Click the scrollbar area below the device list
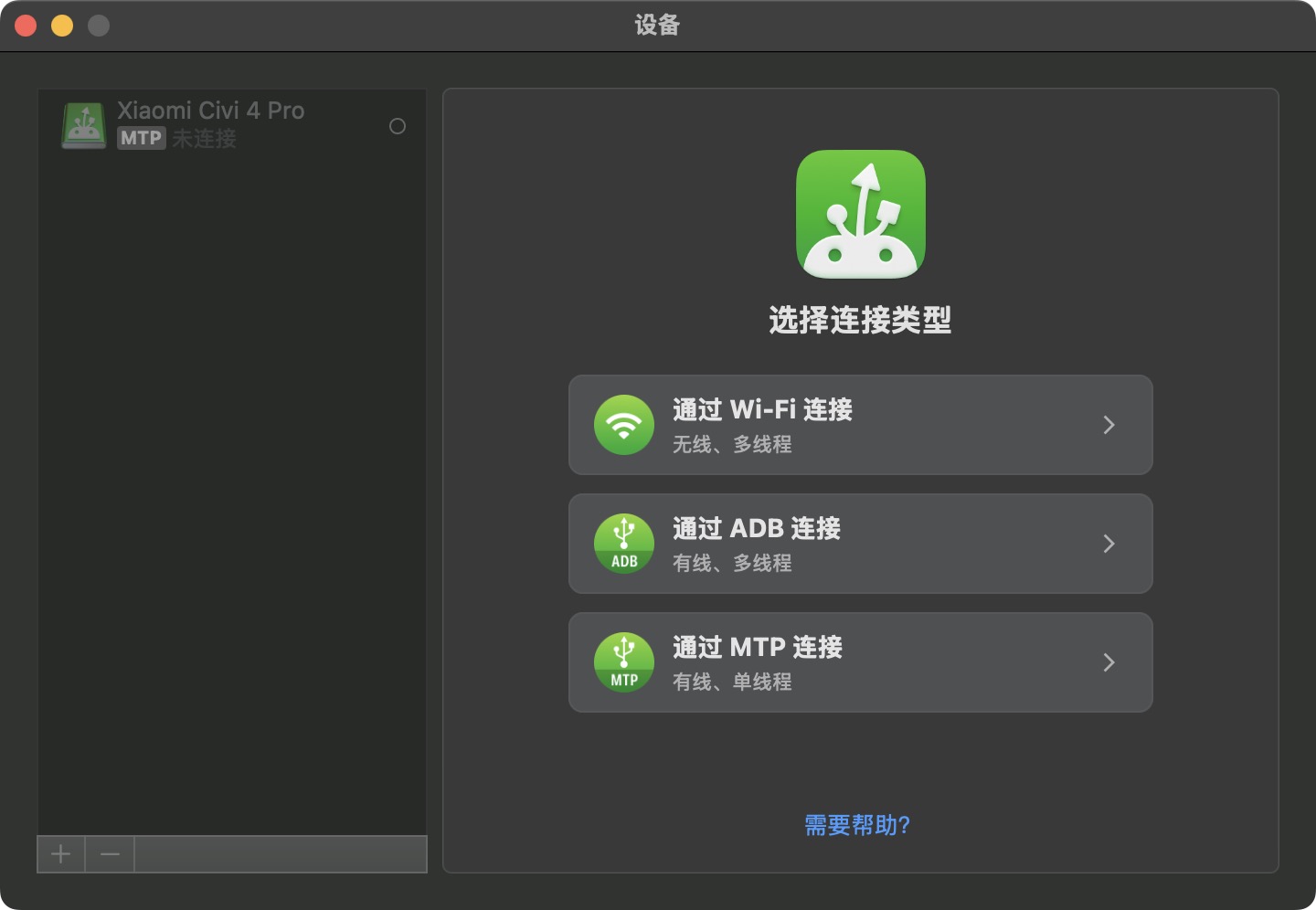1316x910 pixels. click(x=280, y=853)
